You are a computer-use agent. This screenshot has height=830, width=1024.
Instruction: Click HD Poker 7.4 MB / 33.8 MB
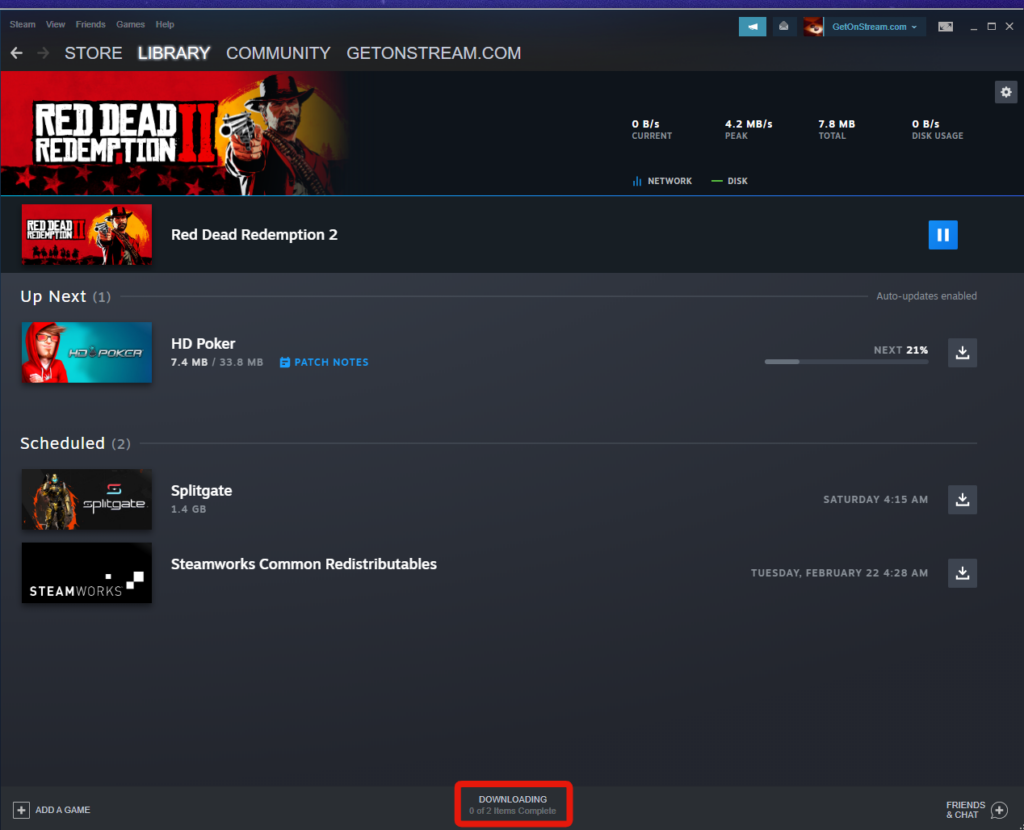(217, 362)
